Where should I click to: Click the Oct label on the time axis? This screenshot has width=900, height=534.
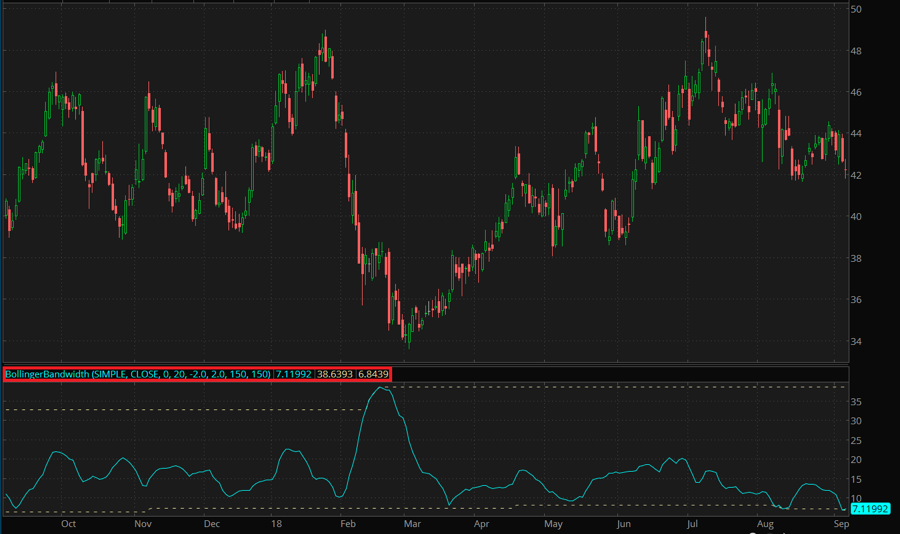pos(68,523)
